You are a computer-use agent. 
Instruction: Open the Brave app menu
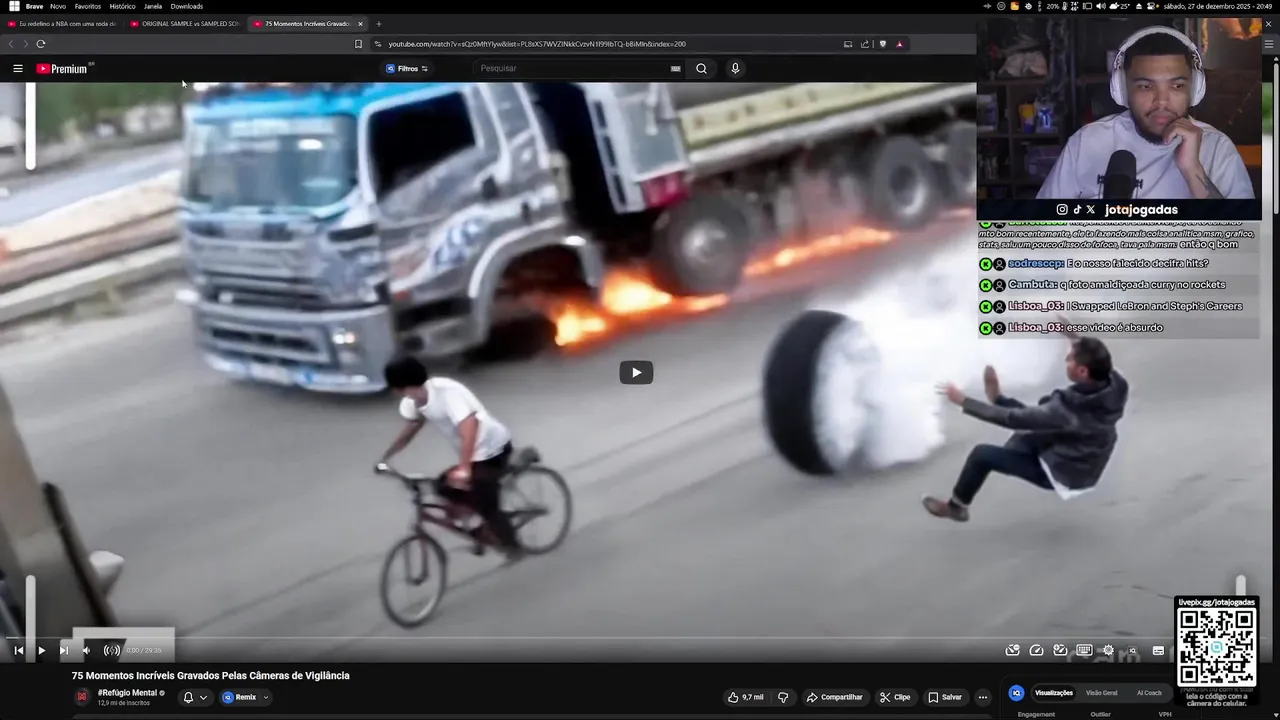click(34, 6)
